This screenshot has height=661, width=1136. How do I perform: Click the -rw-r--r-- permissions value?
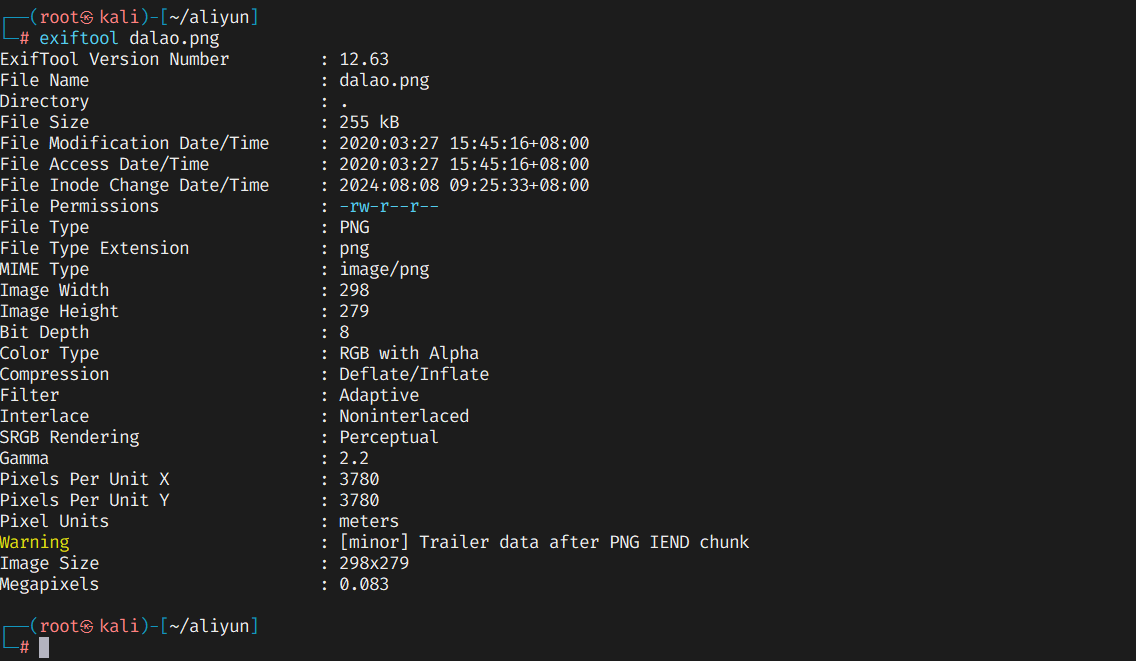coord(389,207)
